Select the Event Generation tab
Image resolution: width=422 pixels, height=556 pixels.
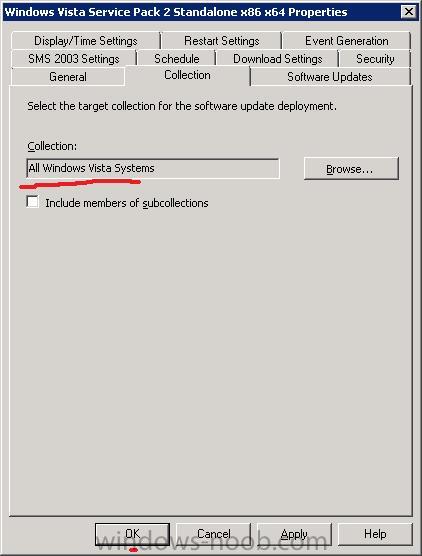[346, 41]
